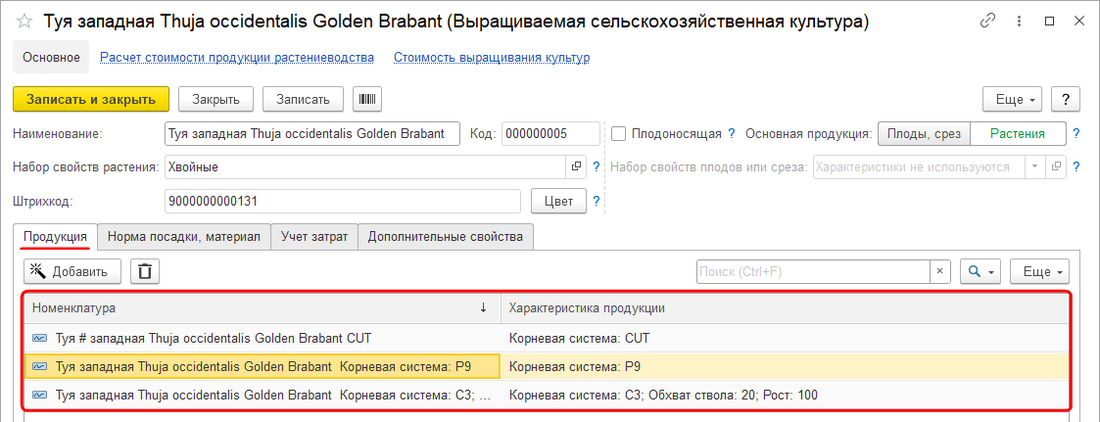Click the Добавить button
Screen dimensions: 1100x422
pos(72,271)
